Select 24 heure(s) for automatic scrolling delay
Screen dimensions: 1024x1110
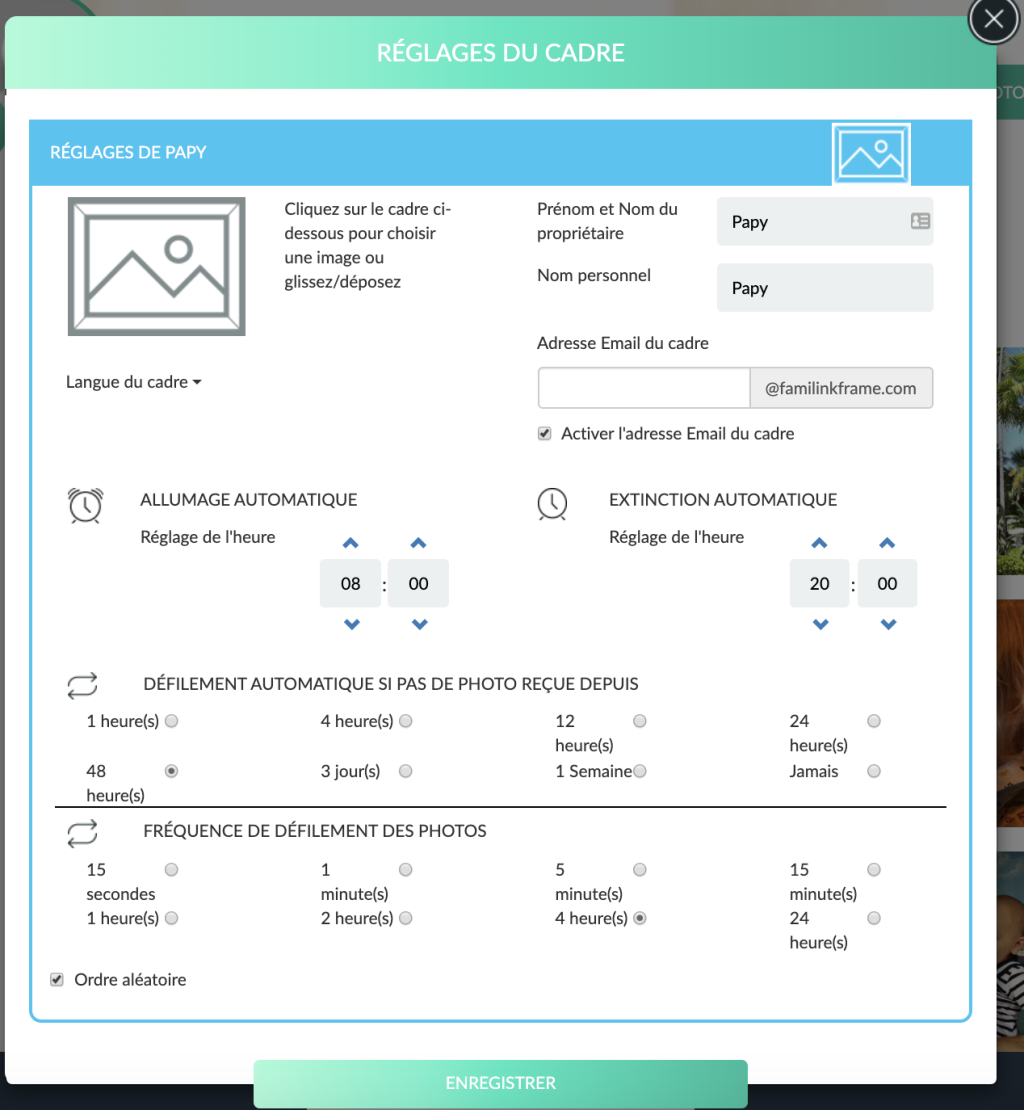pos(874,721)
